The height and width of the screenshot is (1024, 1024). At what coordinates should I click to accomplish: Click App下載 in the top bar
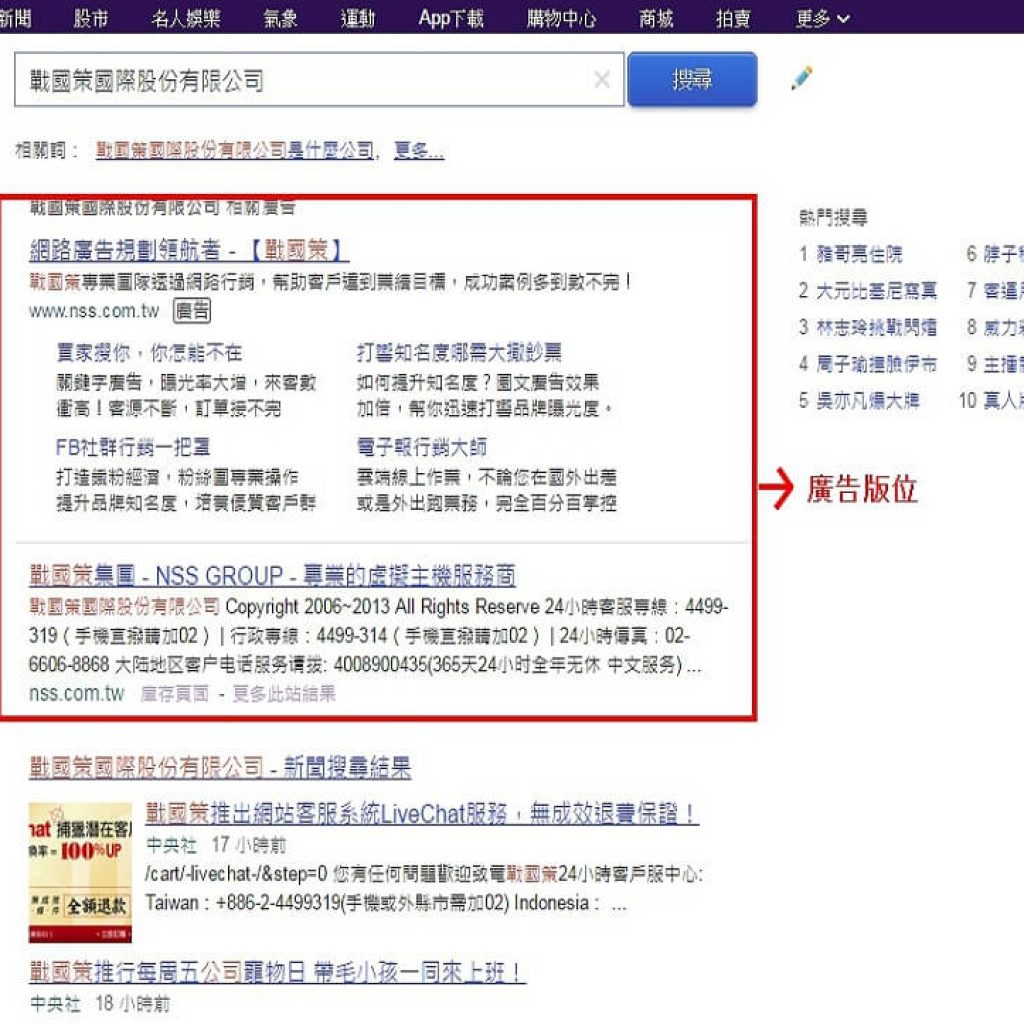(451, 18)
